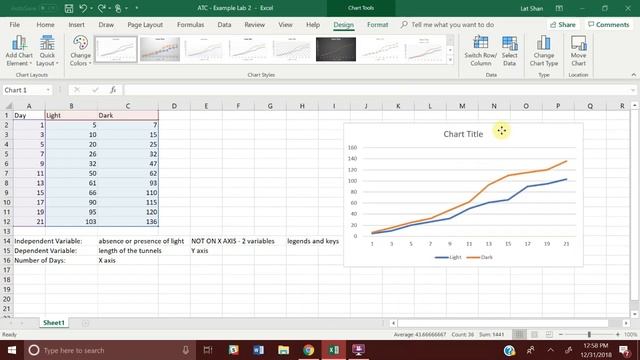Toggle the AutoSave switch
The height and width of the screenshot is (360, 640).
click(48, 8)
